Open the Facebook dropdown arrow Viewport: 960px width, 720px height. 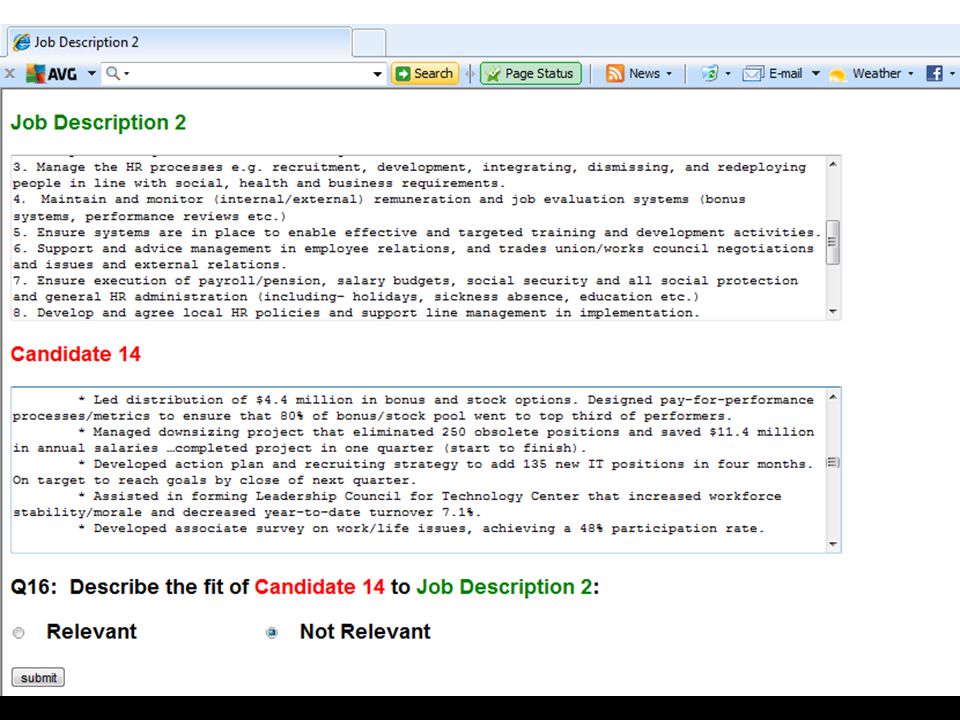coord(952,73)
